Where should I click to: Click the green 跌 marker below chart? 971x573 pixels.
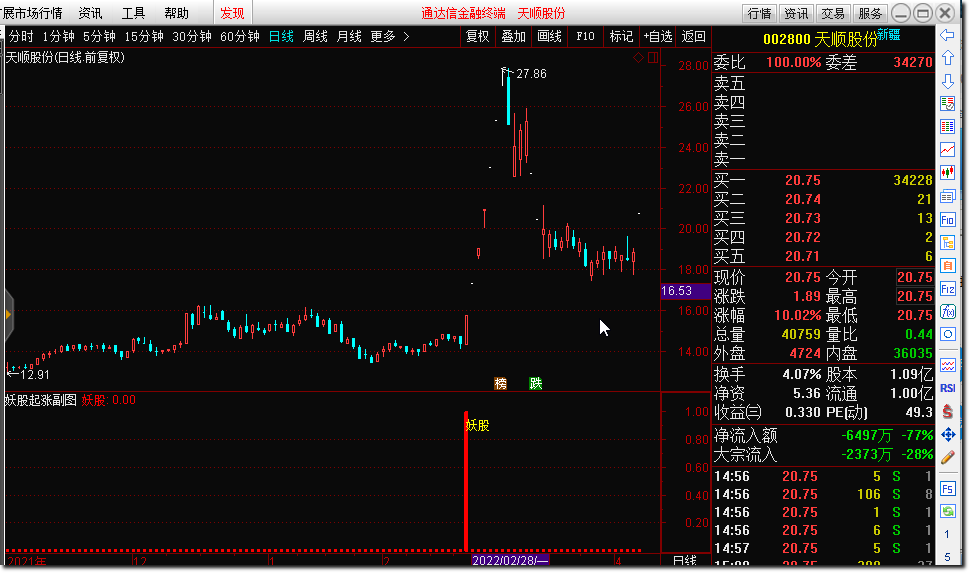click(x=536, y=383)
